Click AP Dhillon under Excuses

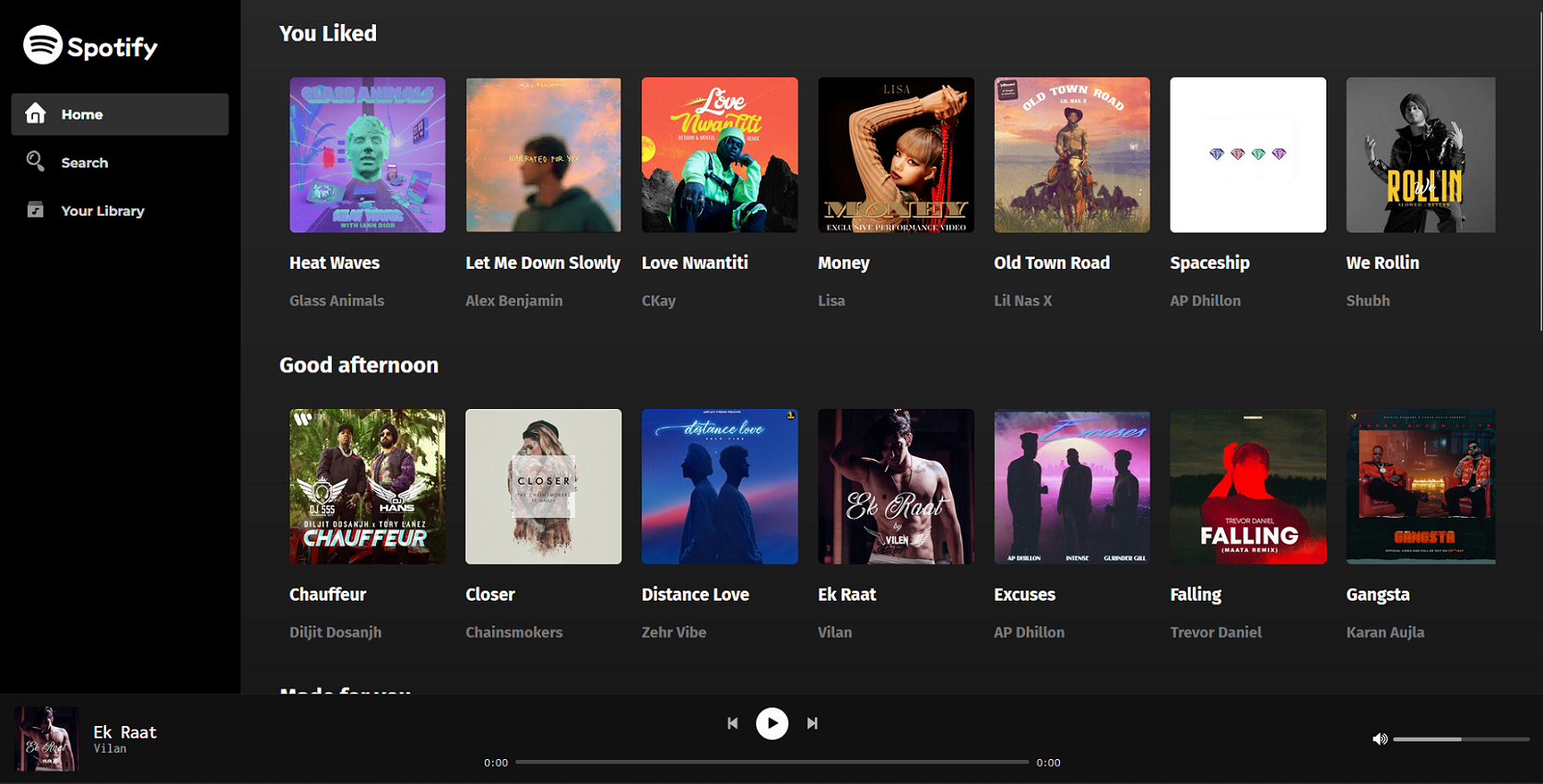coord(1029,632)
